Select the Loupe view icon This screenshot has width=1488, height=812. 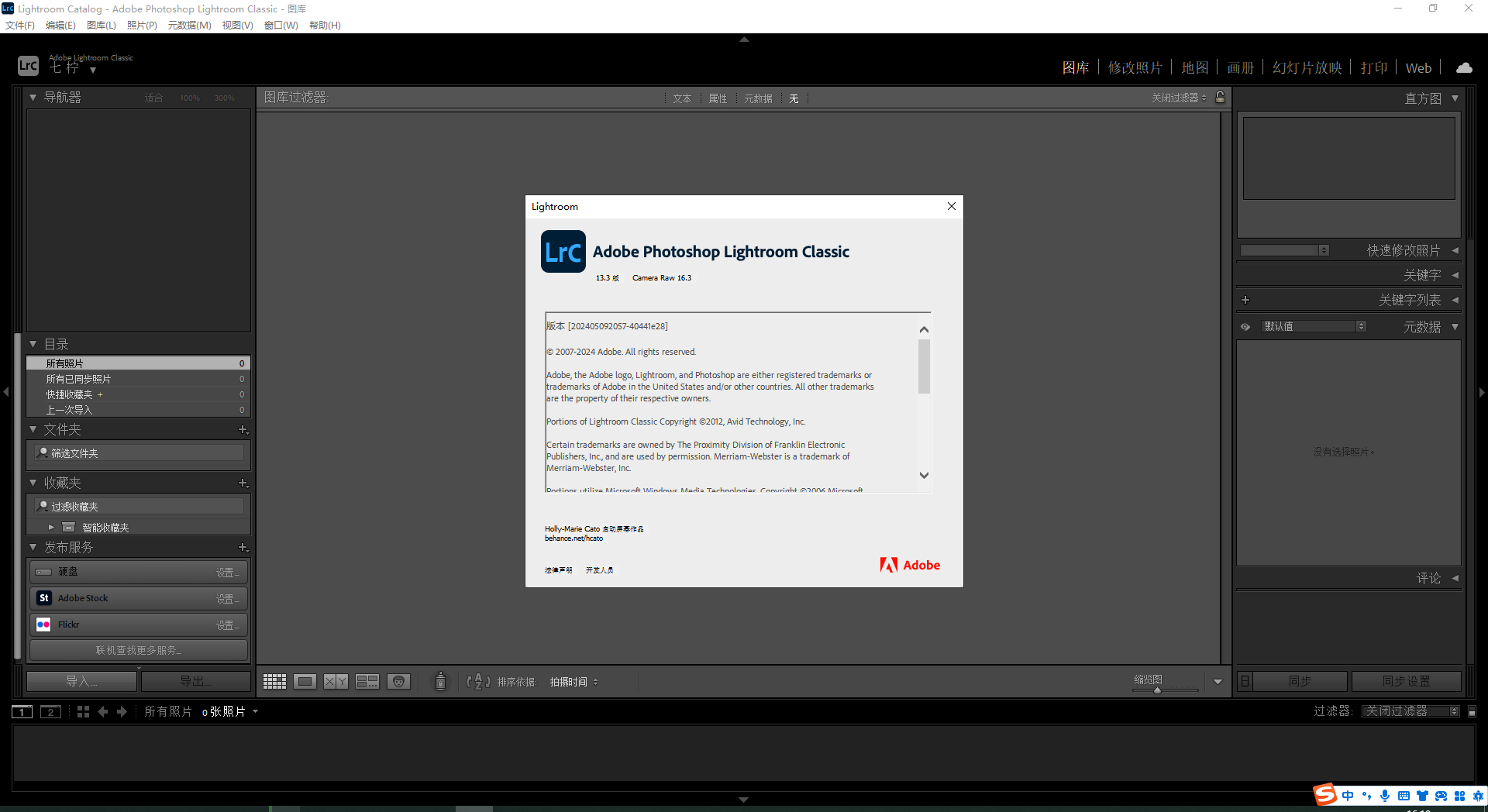(x=305, y=681)
